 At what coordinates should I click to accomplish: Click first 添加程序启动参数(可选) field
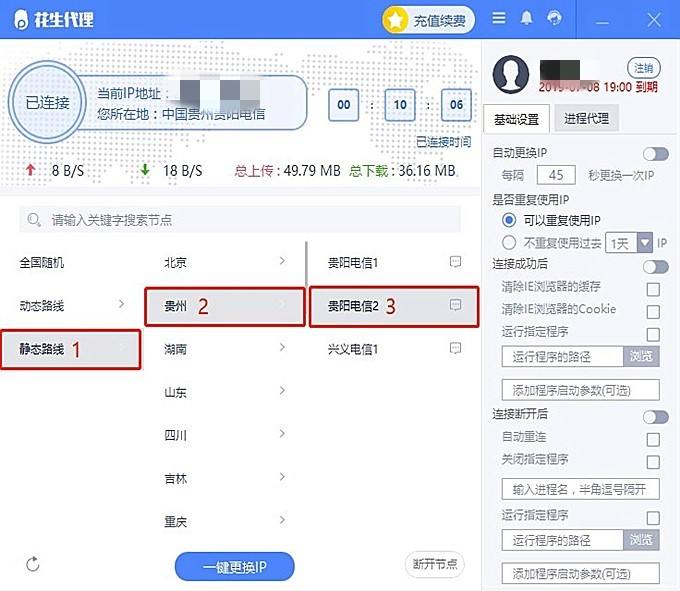pos(580,390)
